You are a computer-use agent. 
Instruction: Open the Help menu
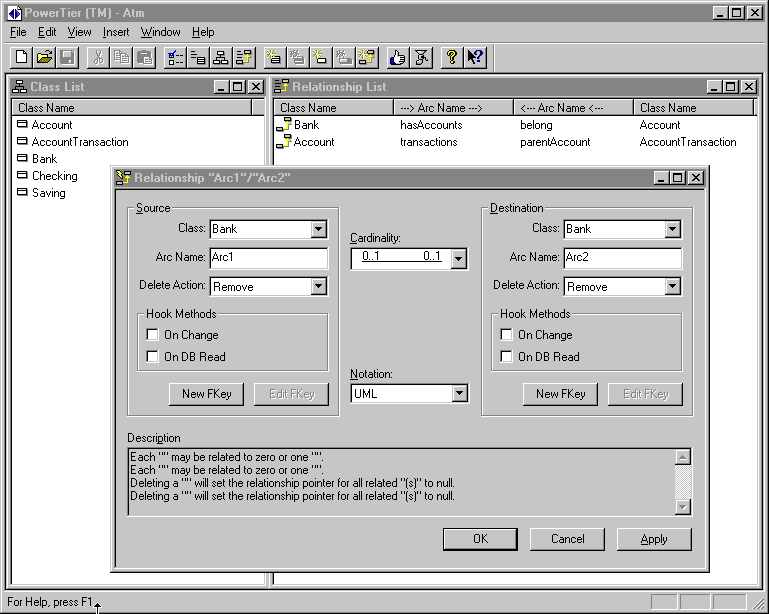pos(203,32)
